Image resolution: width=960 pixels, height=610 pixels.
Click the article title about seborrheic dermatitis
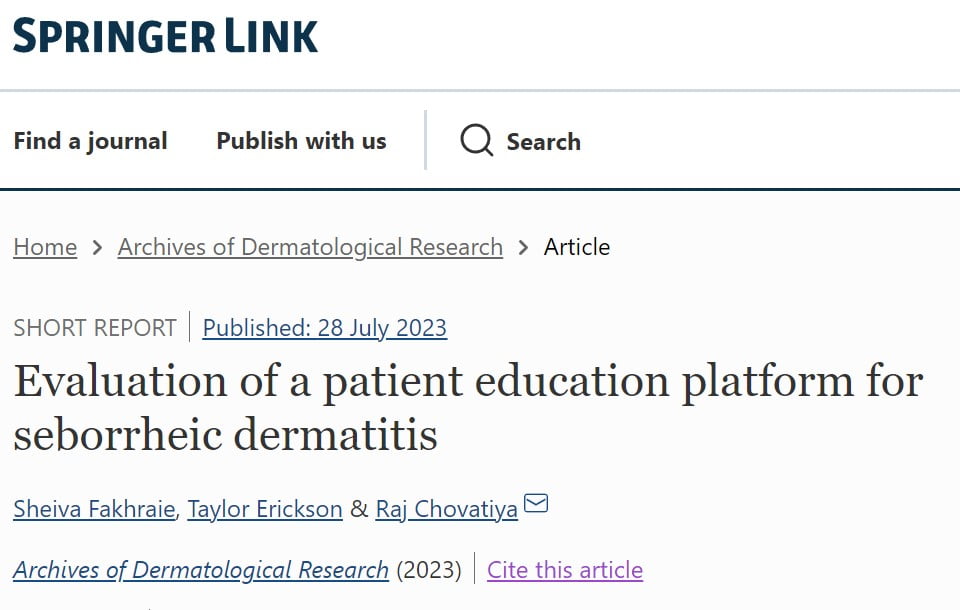(x=468, y=407)
